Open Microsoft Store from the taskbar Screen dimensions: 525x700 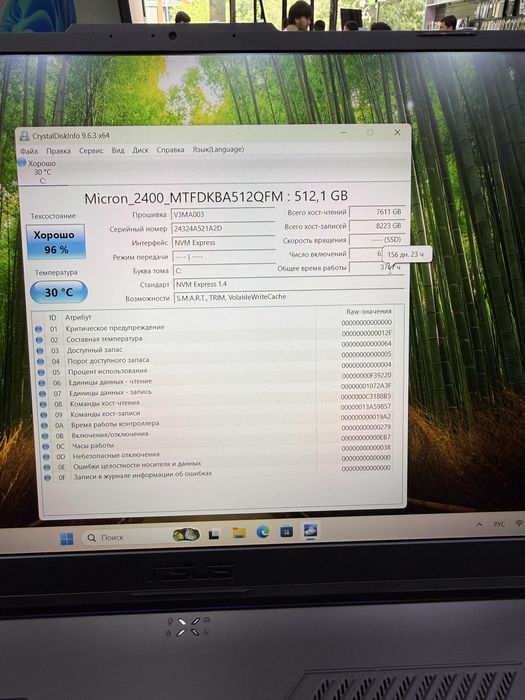point(286,531)
